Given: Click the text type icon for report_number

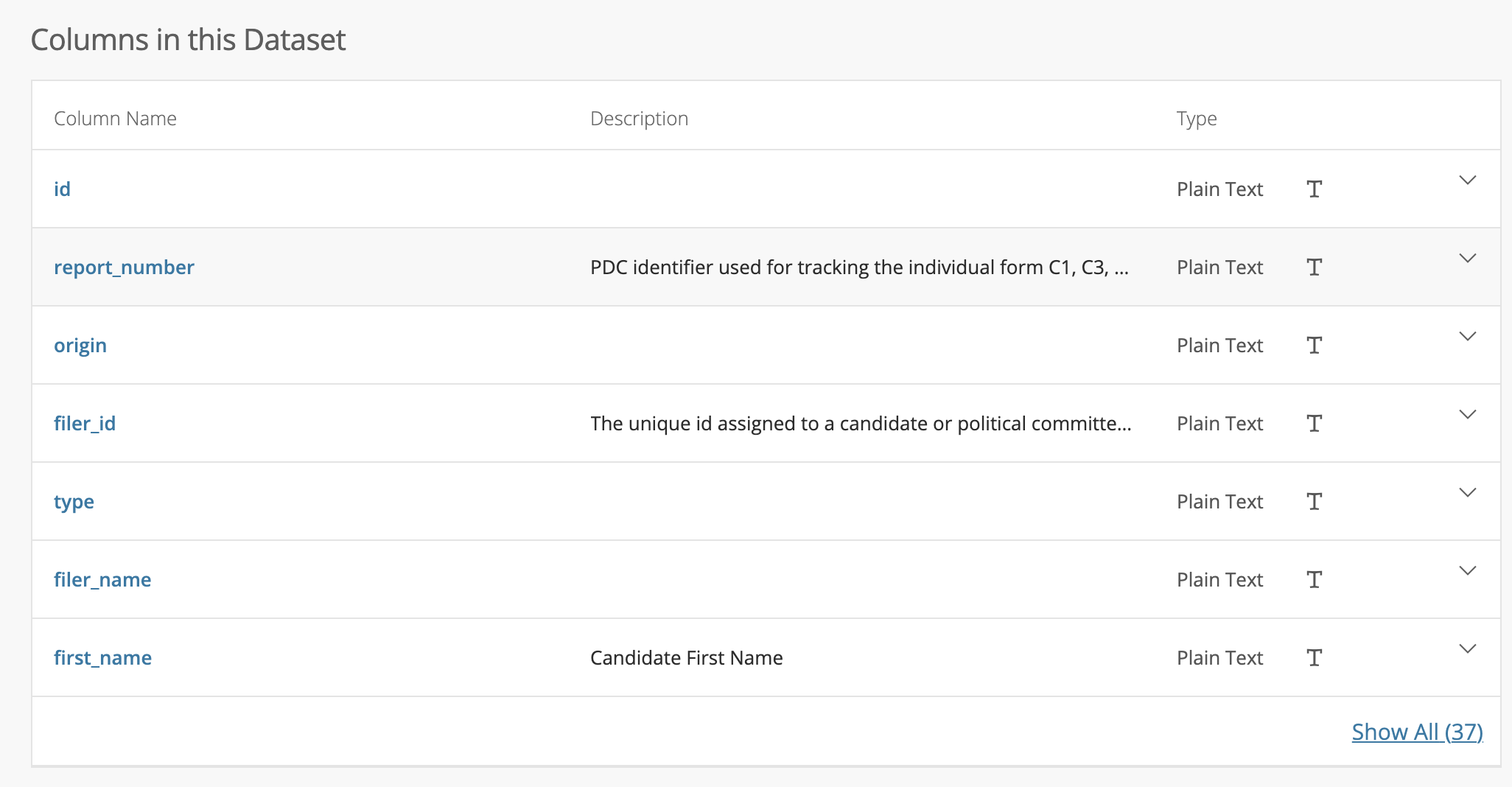Looking at the screenshot, I should (x=1314, y=267).
